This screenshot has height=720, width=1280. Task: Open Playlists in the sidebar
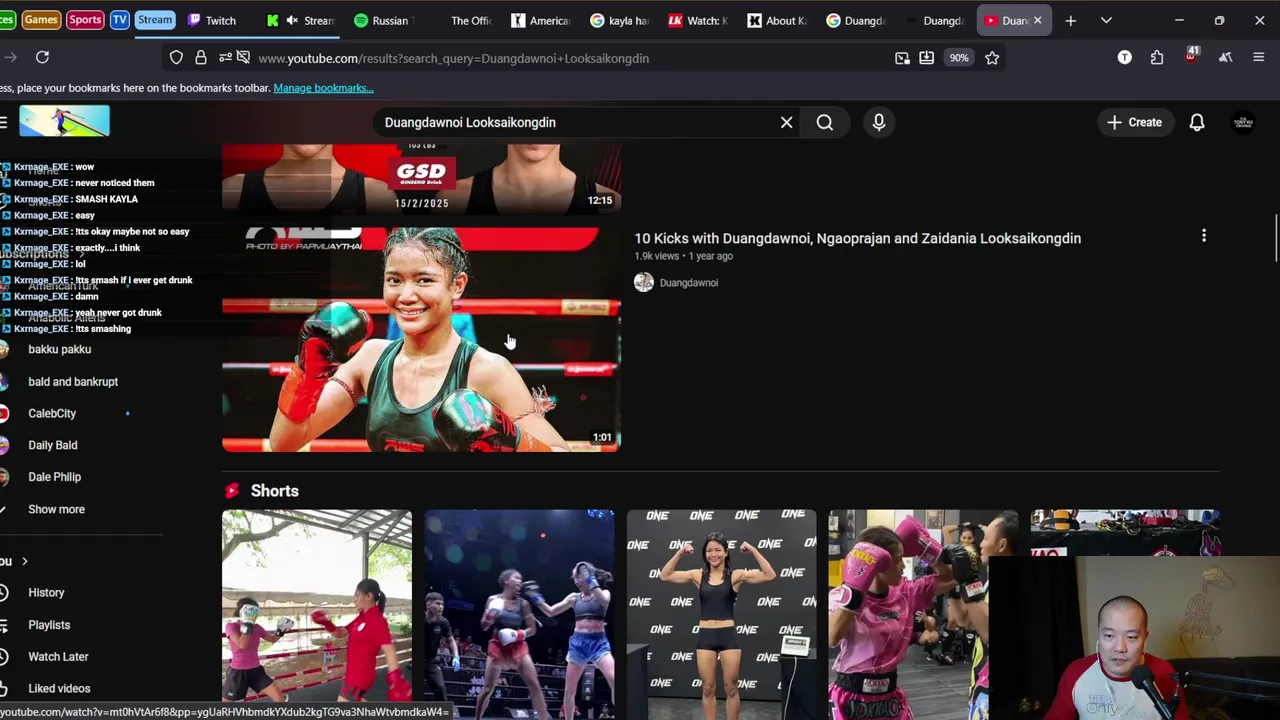49,625
